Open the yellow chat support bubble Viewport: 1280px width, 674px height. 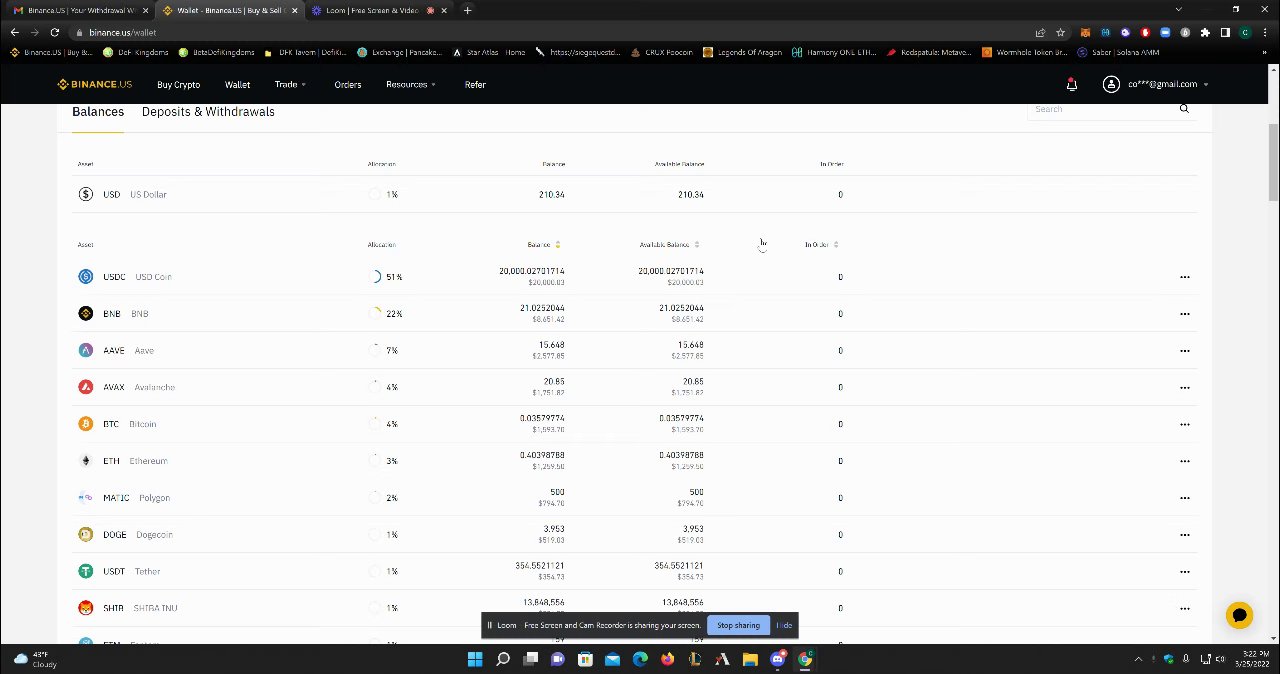point(1239,615)
